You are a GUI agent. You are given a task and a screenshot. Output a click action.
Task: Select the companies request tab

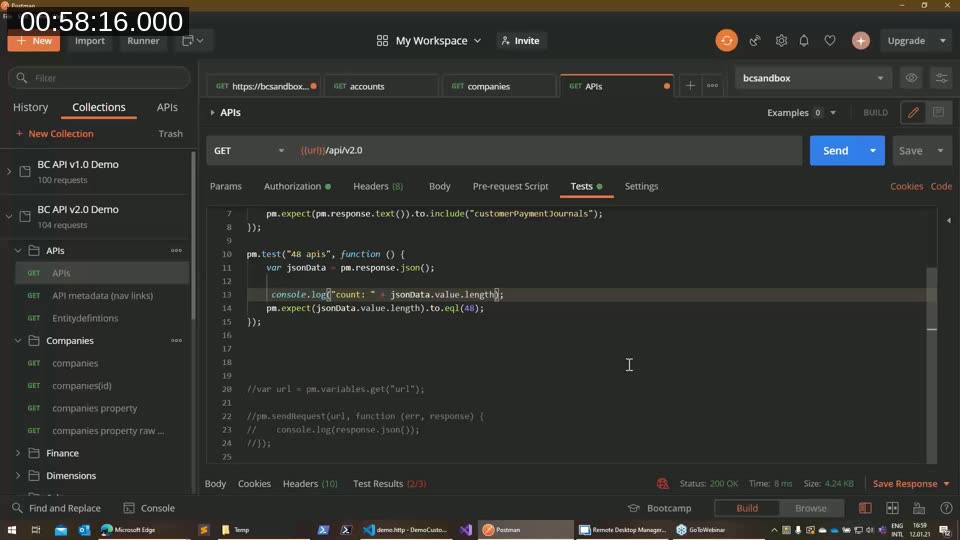tap(498, 86)
